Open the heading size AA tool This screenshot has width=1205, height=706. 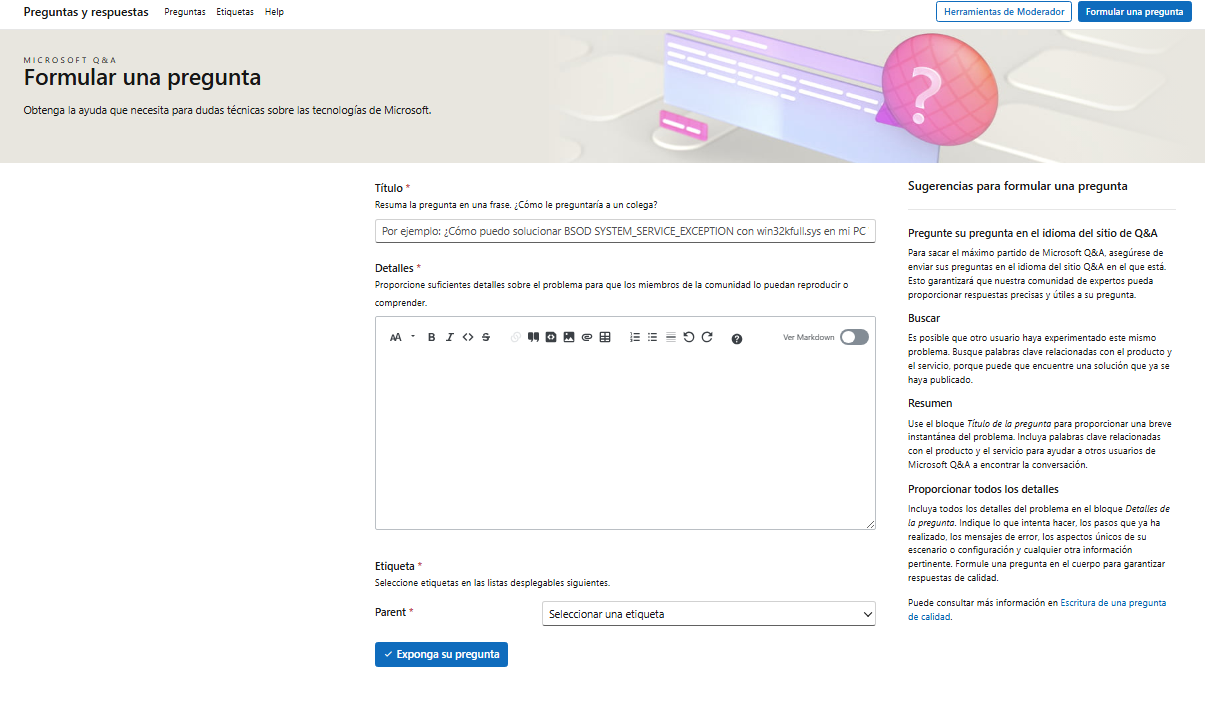tap(395, 338)
